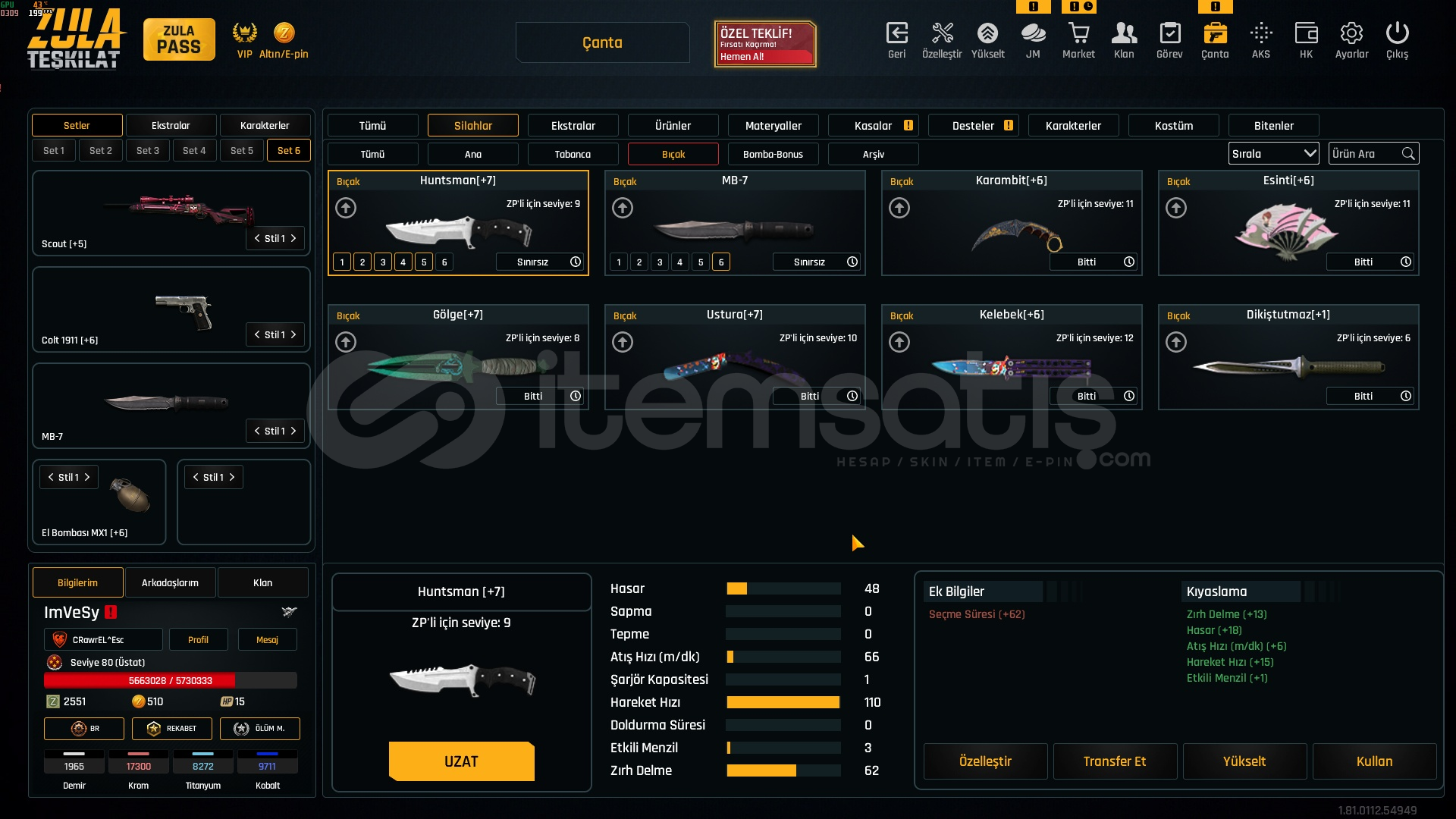Open the Görev task clipboard icon
Screen dimensions: 1456x819
pyautogui.click(x=1169, y=33)
